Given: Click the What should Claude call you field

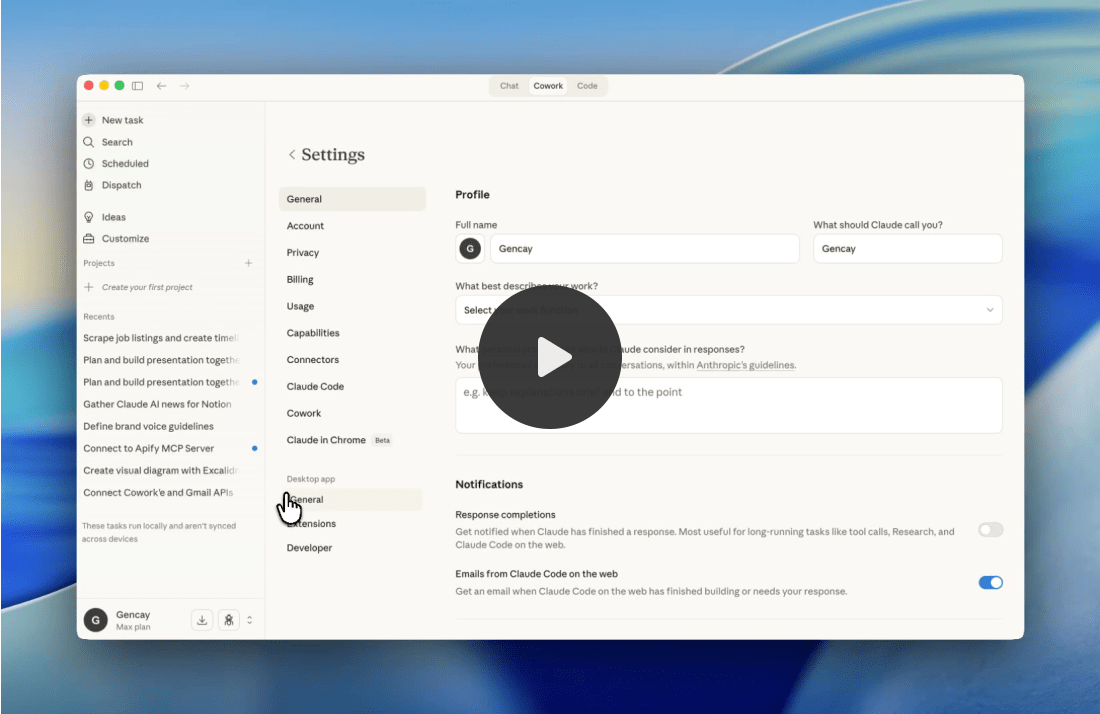Looking at the screenshot, I should coord(908,248).
